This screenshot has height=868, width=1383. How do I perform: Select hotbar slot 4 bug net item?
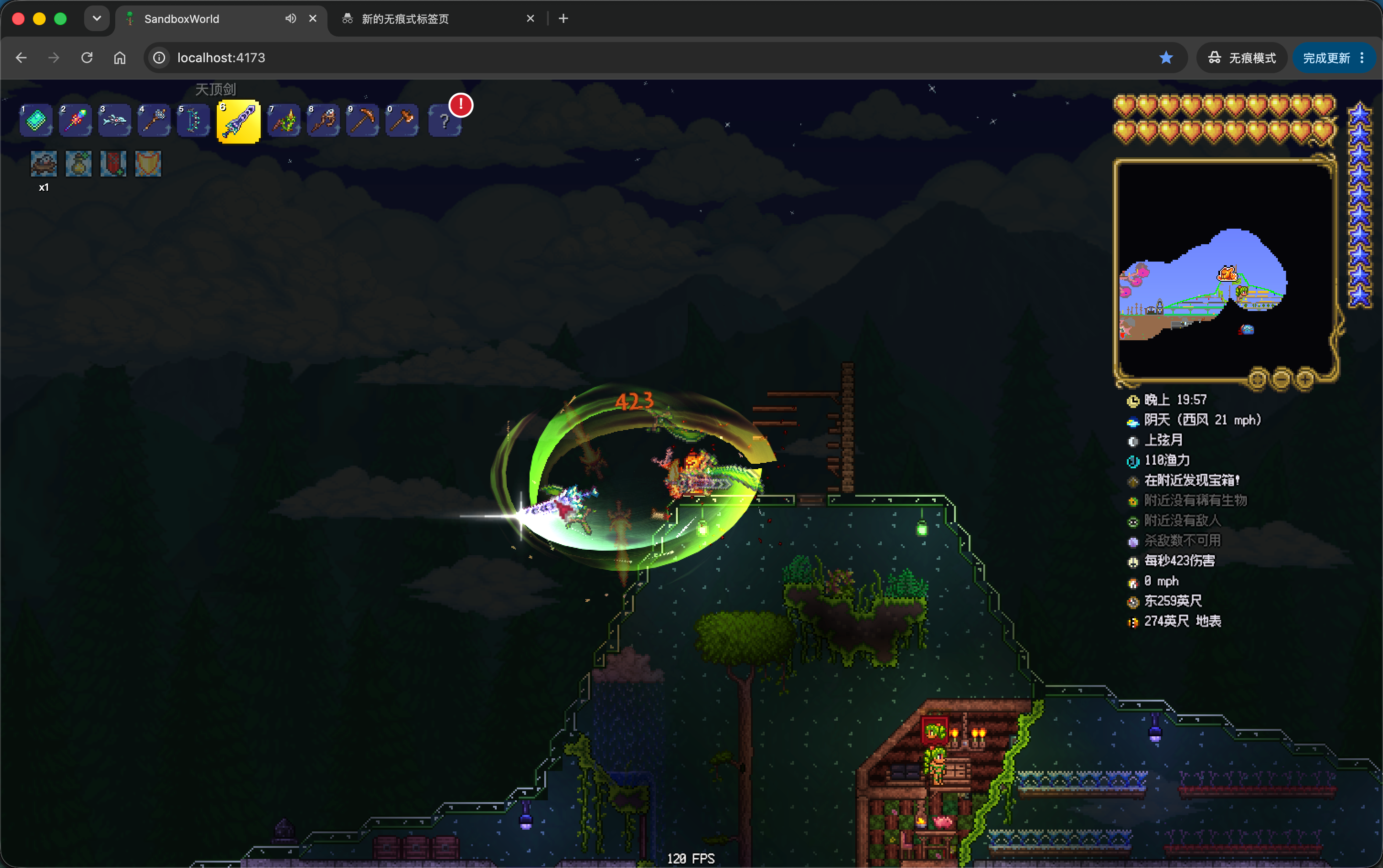(x=154, y=121)
